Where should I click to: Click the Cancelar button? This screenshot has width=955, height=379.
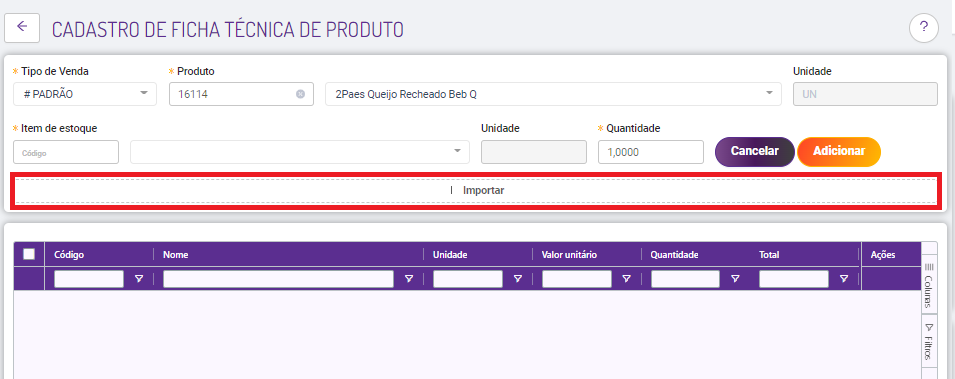coord(755,152)
